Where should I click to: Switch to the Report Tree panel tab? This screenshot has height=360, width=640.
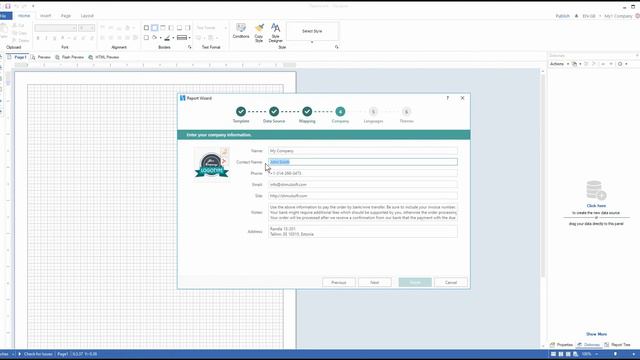pos(618,345)
